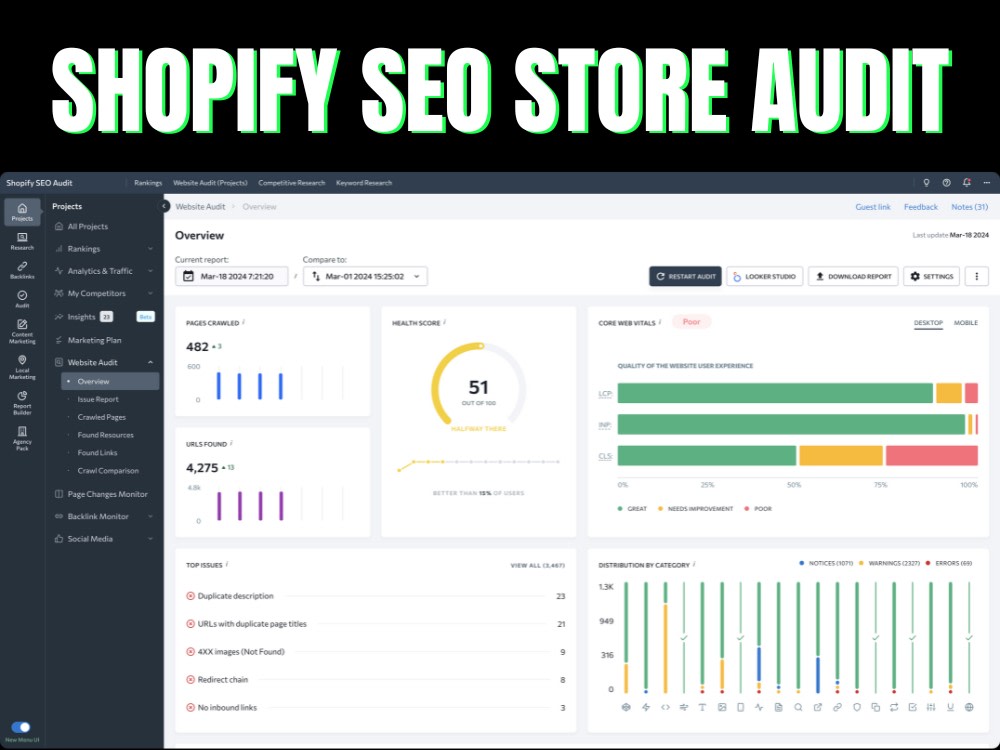The image size is (1000, 750).
Task: Click the red CLS bar segment
Action: tap(932, 455)
